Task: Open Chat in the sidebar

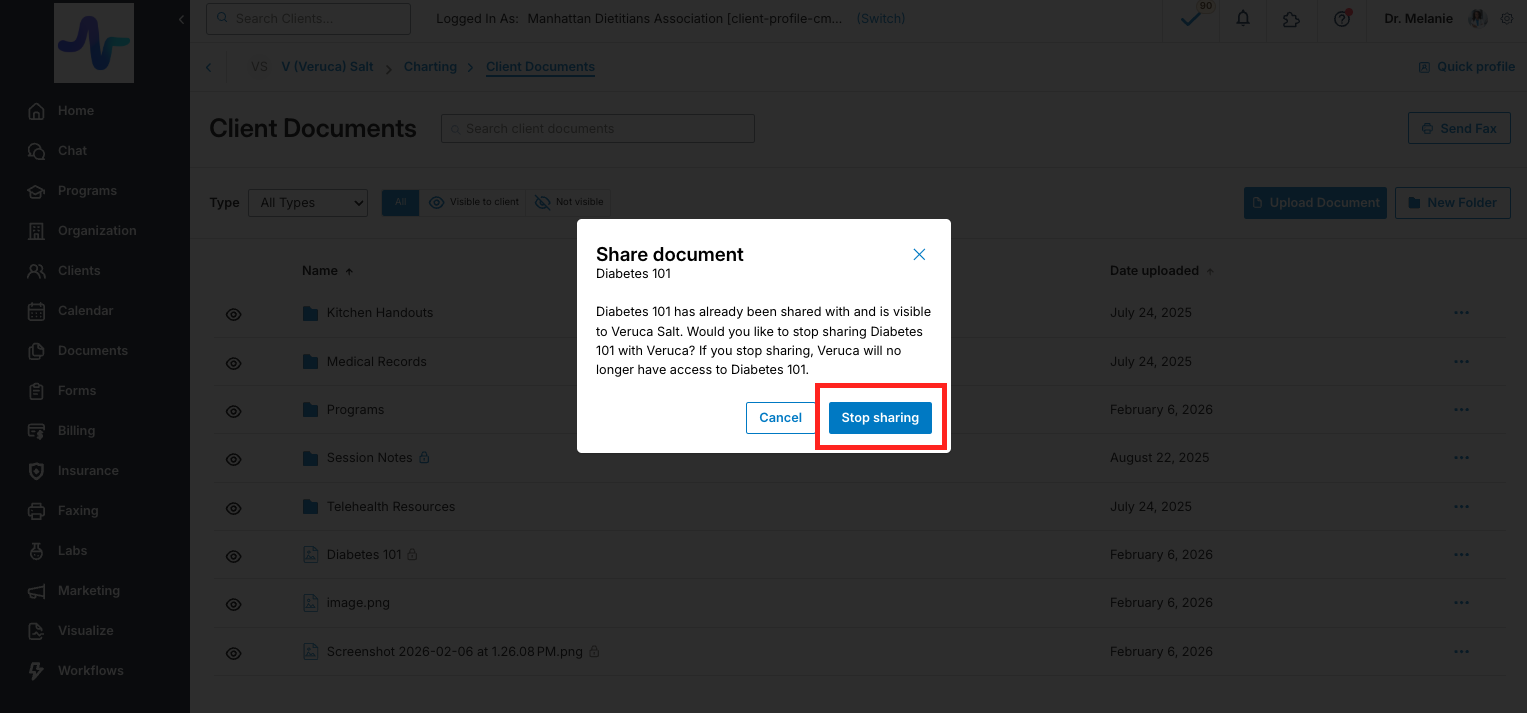Action: (x=72, y=151)
